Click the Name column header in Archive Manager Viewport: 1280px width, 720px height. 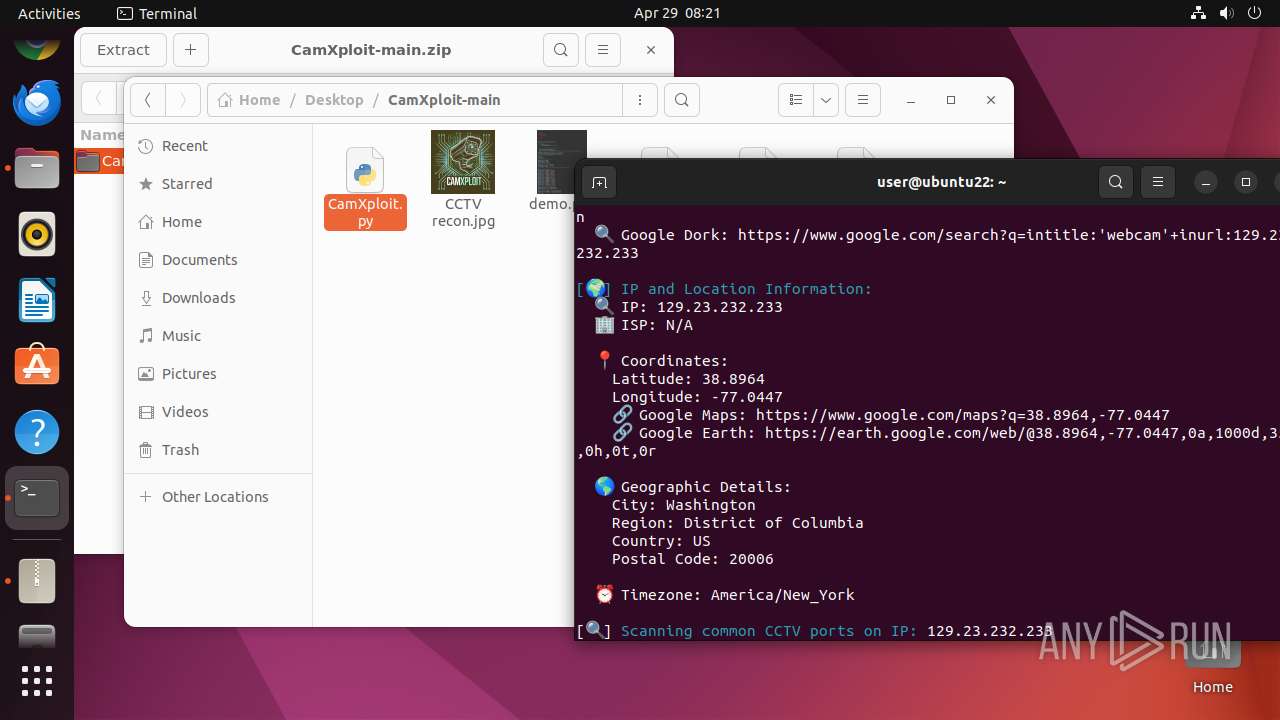(x=101, y=135)
